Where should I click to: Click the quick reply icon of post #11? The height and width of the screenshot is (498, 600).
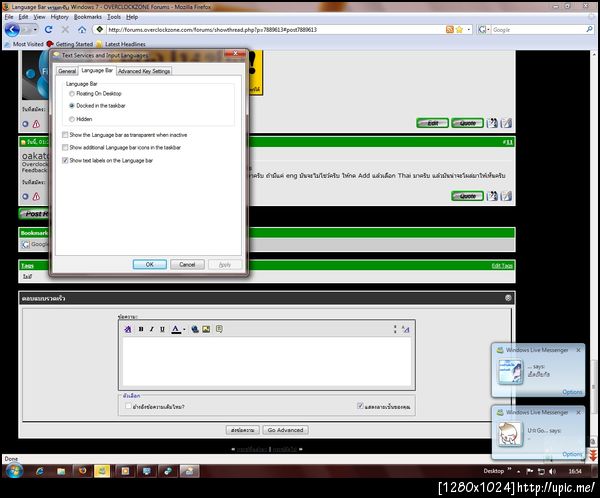click(x=506, y=196)
